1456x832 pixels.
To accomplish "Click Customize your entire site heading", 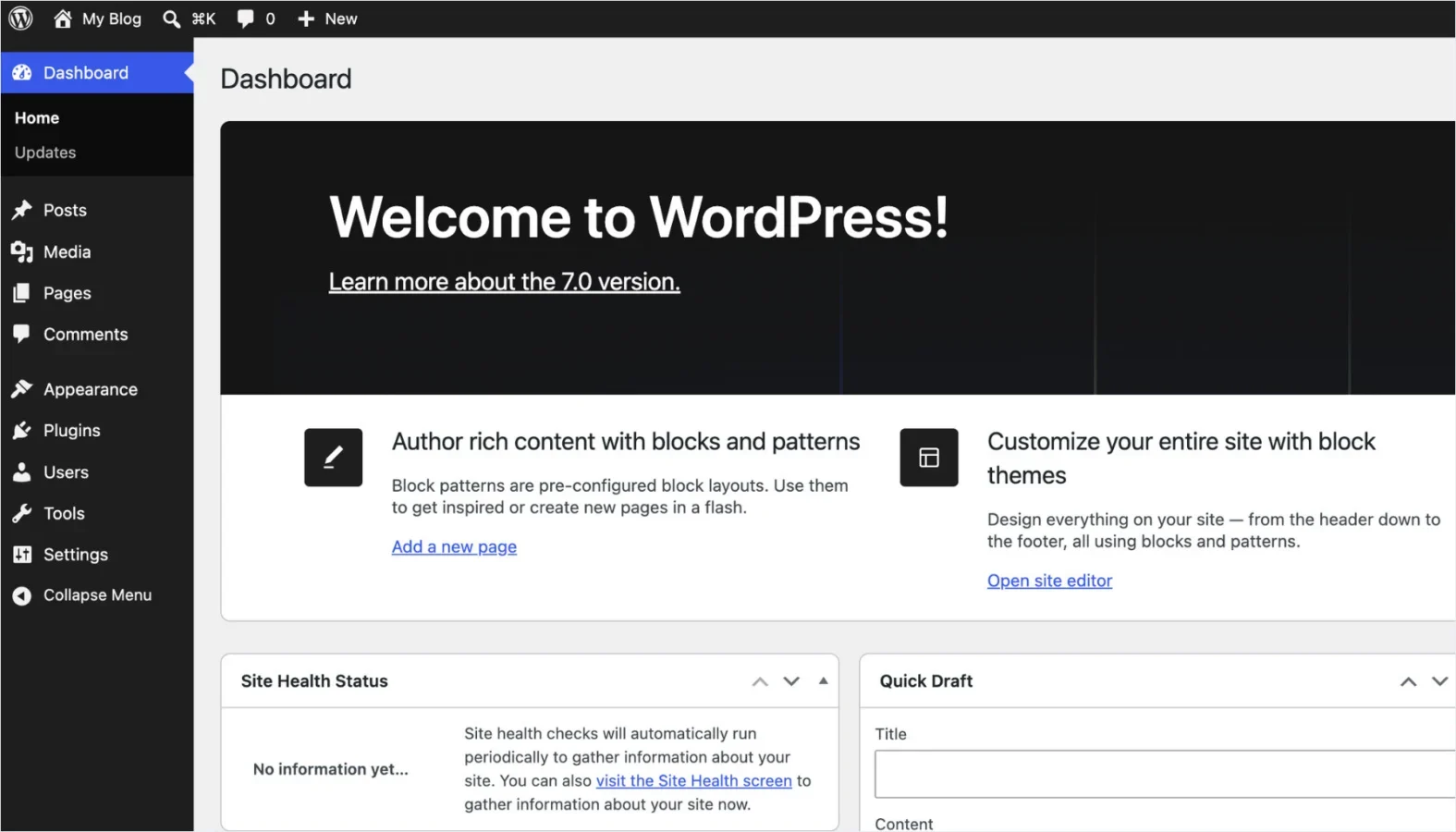I will (x=1181, y=459).
